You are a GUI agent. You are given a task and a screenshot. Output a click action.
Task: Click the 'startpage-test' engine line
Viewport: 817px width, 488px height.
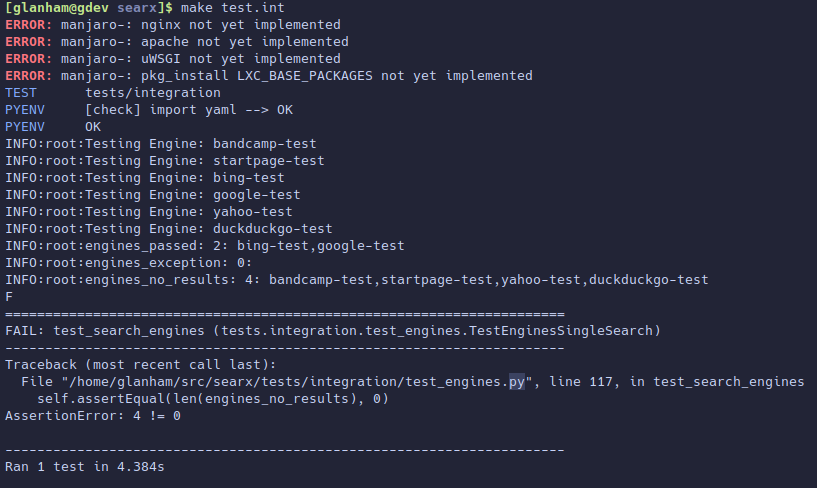tap(165, 161)
